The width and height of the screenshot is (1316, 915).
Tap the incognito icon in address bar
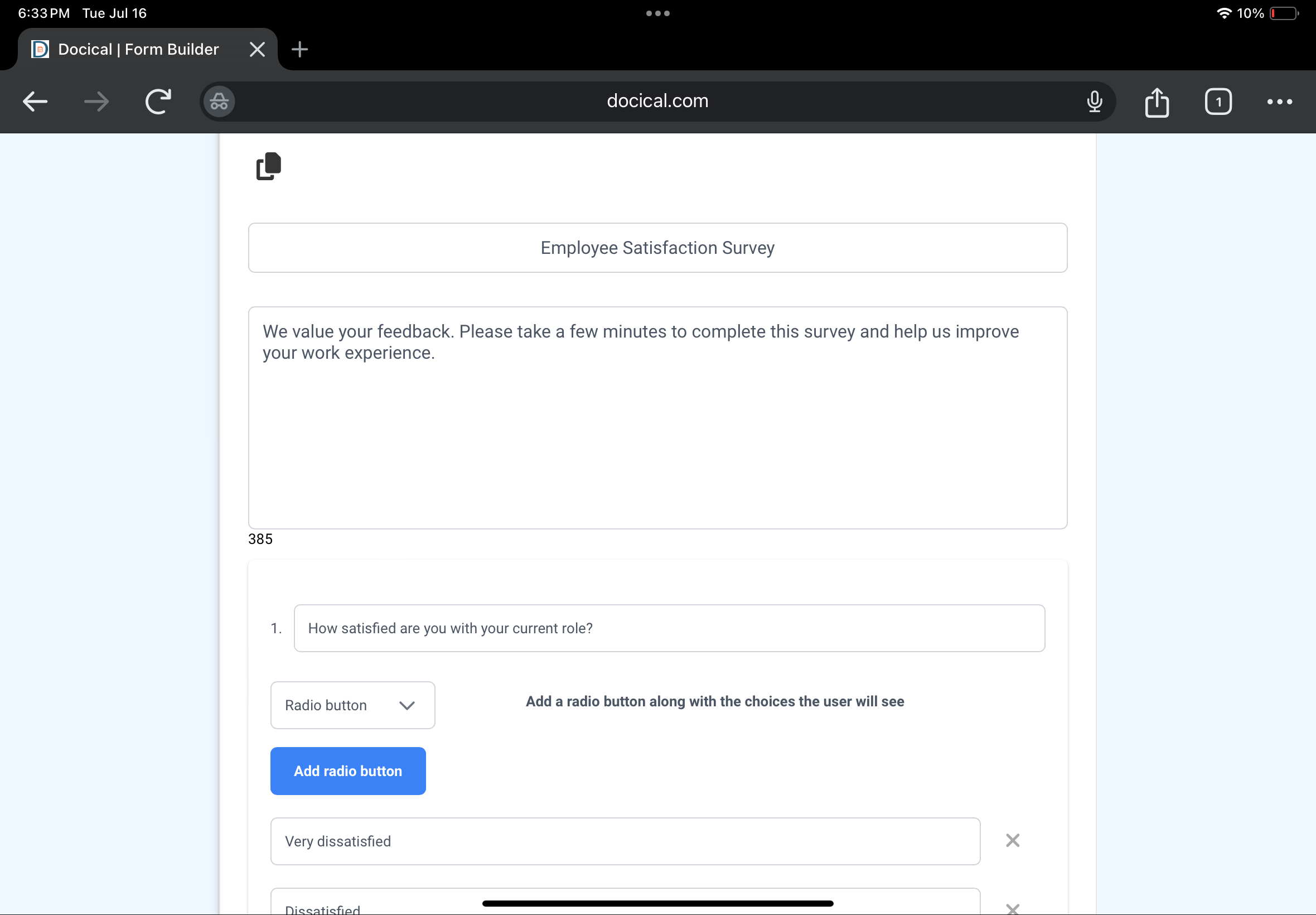tap(219, 102)
